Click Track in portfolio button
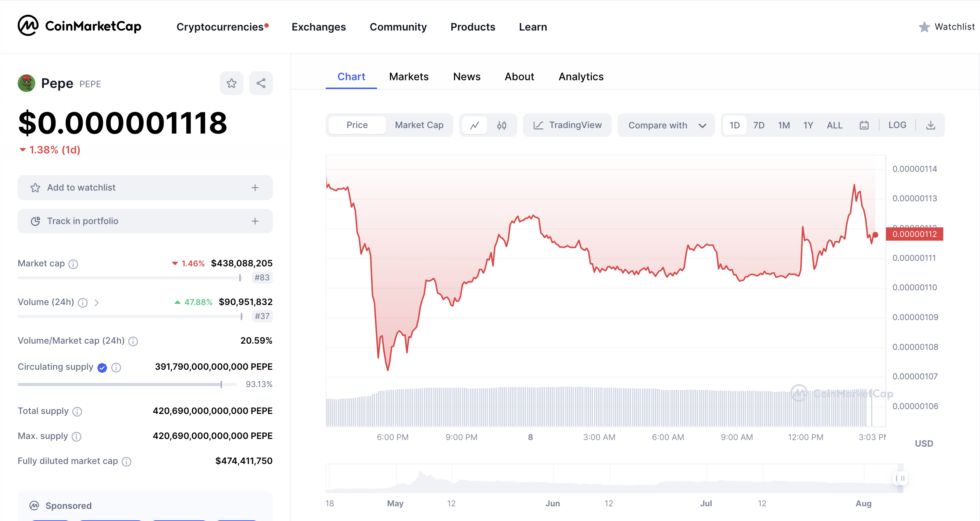 click(x=145, y=221)
